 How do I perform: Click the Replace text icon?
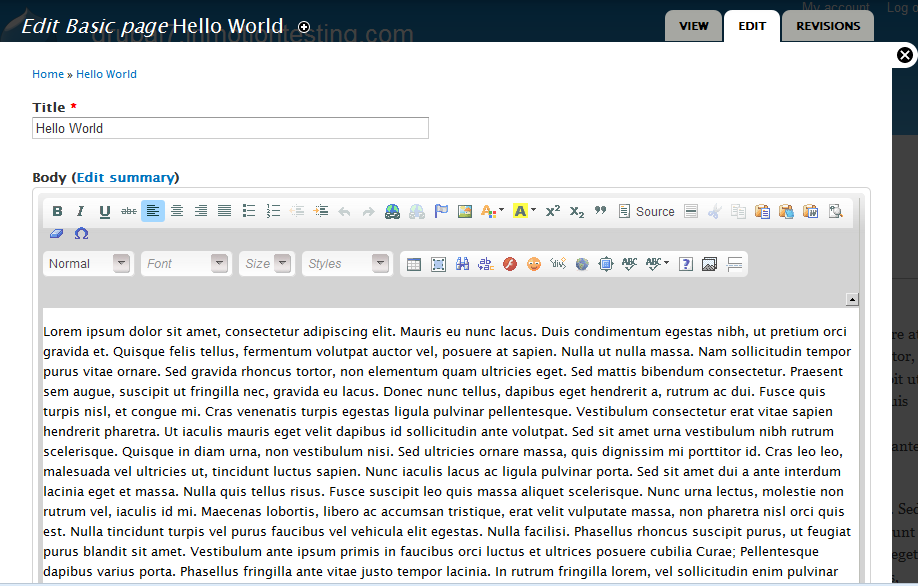[x=486, y=264]
